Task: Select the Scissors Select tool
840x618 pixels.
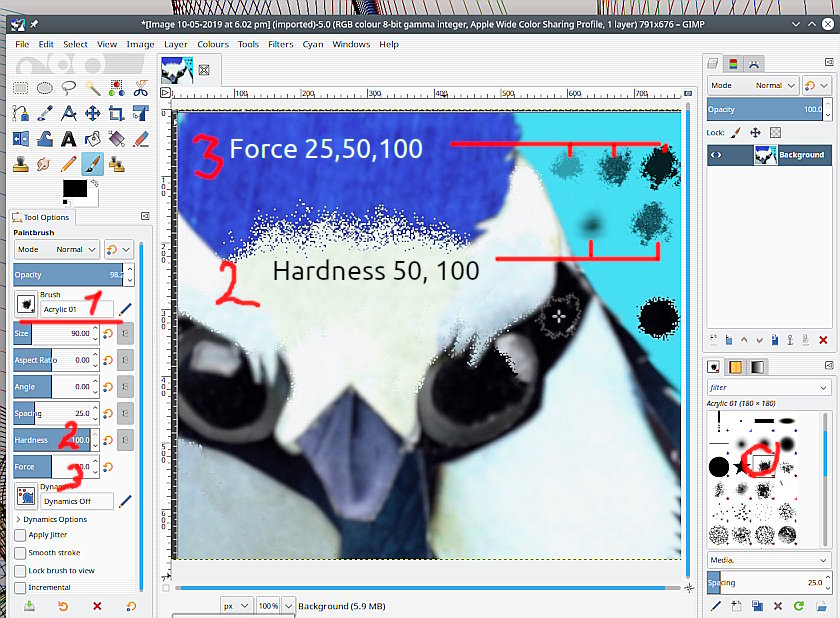Action: click(140, 88)
